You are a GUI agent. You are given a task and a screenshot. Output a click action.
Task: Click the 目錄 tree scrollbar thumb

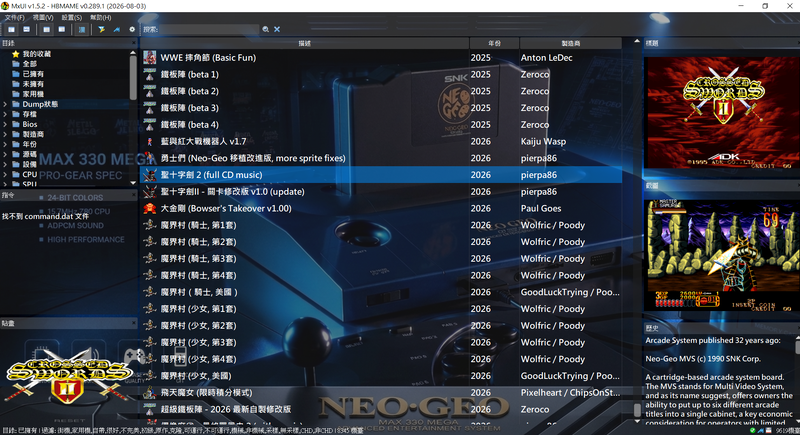point(133,78)
